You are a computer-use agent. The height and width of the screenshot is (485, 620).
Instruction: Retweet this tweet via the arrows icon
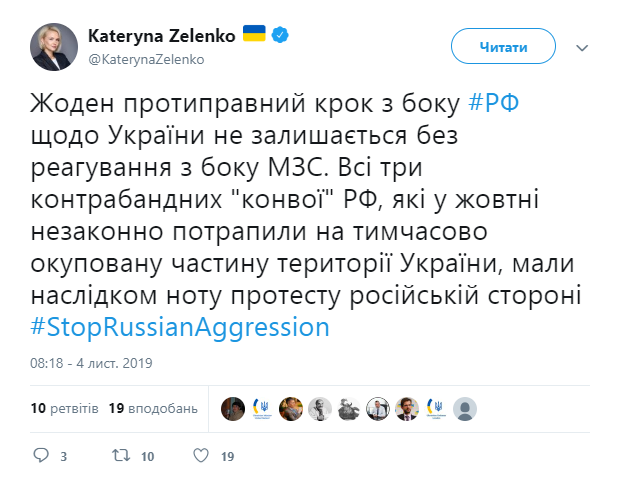tap(119, 456)
